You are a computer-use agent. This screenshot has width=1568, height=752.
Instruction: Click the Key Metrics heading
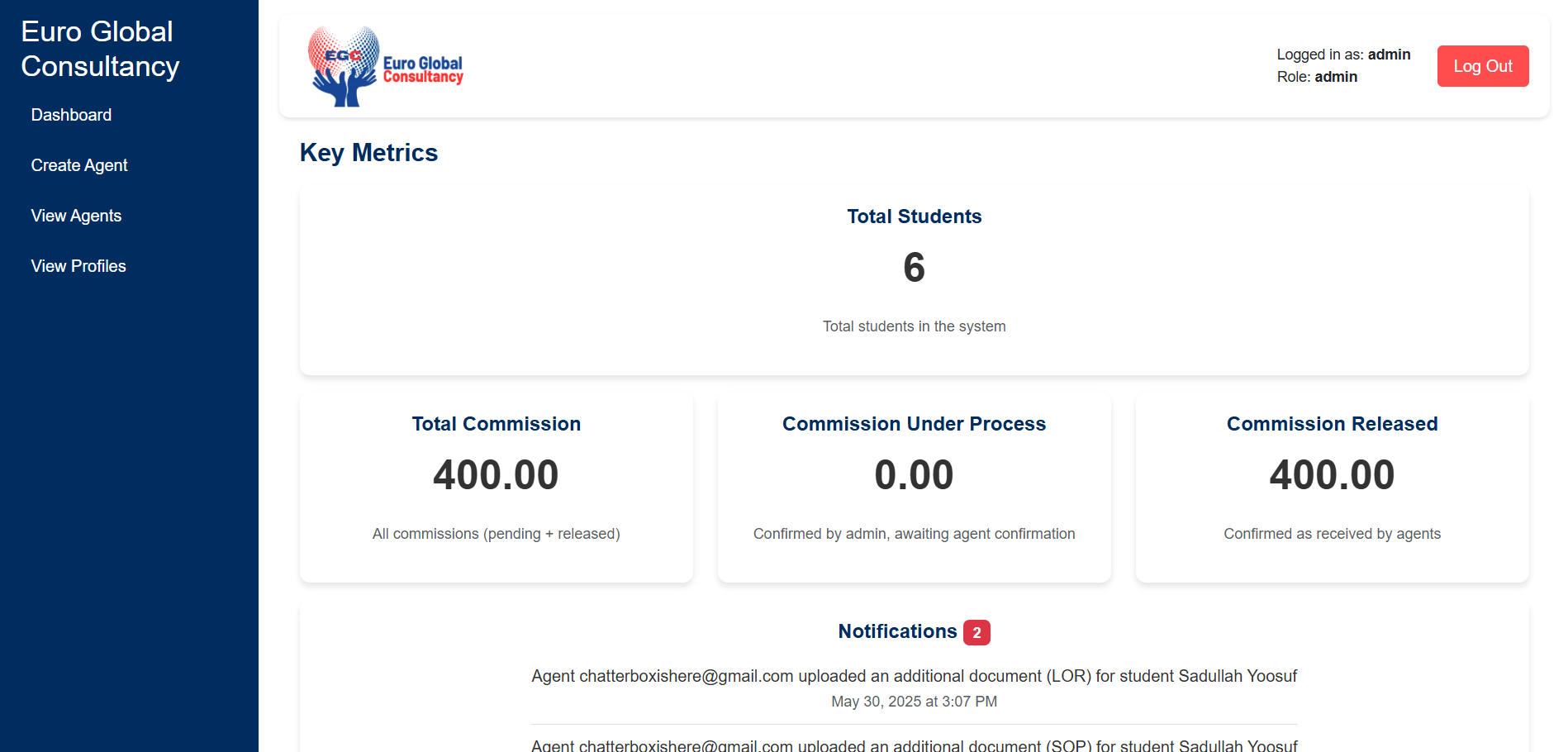pyautogui.click(x=368, y=153)
